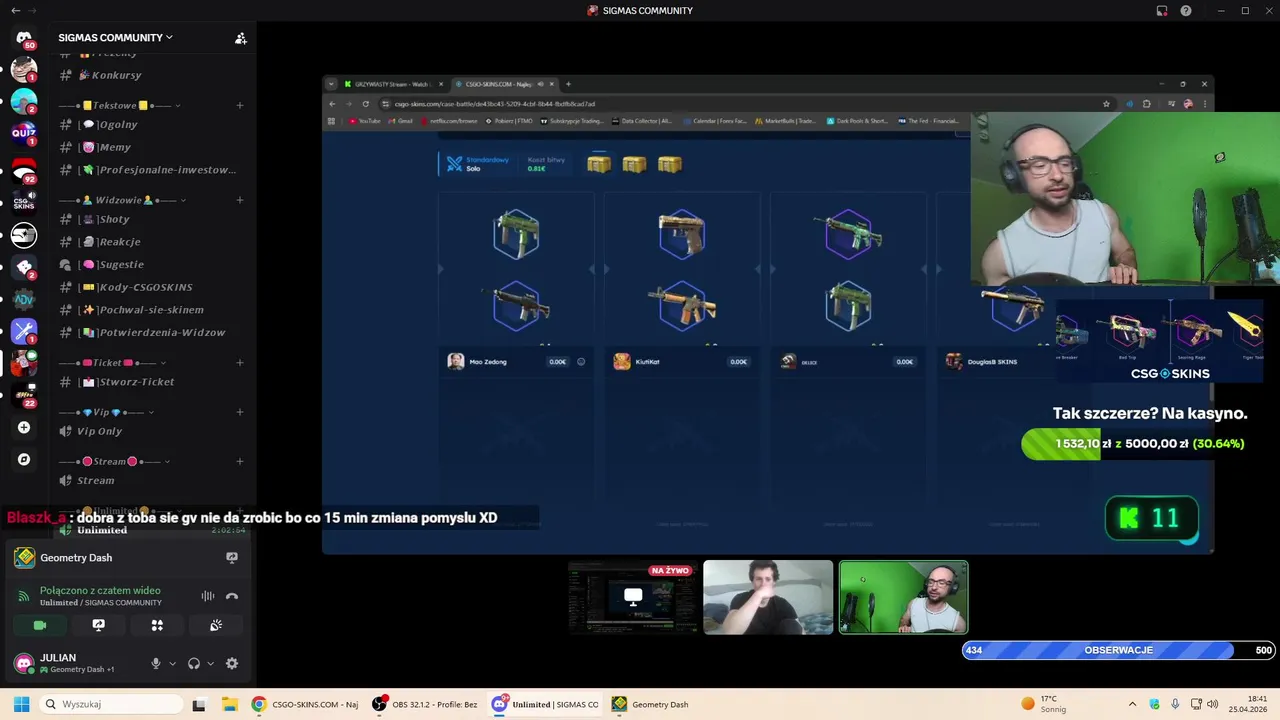Open Geometry Dash from taskbar
This screenshot has height=720, width=1280.
click(651, 704)
